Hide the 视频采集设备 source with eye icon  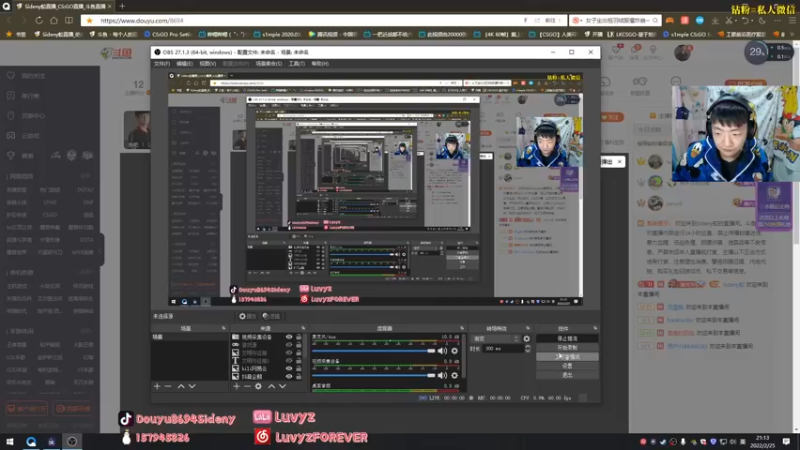289,337
